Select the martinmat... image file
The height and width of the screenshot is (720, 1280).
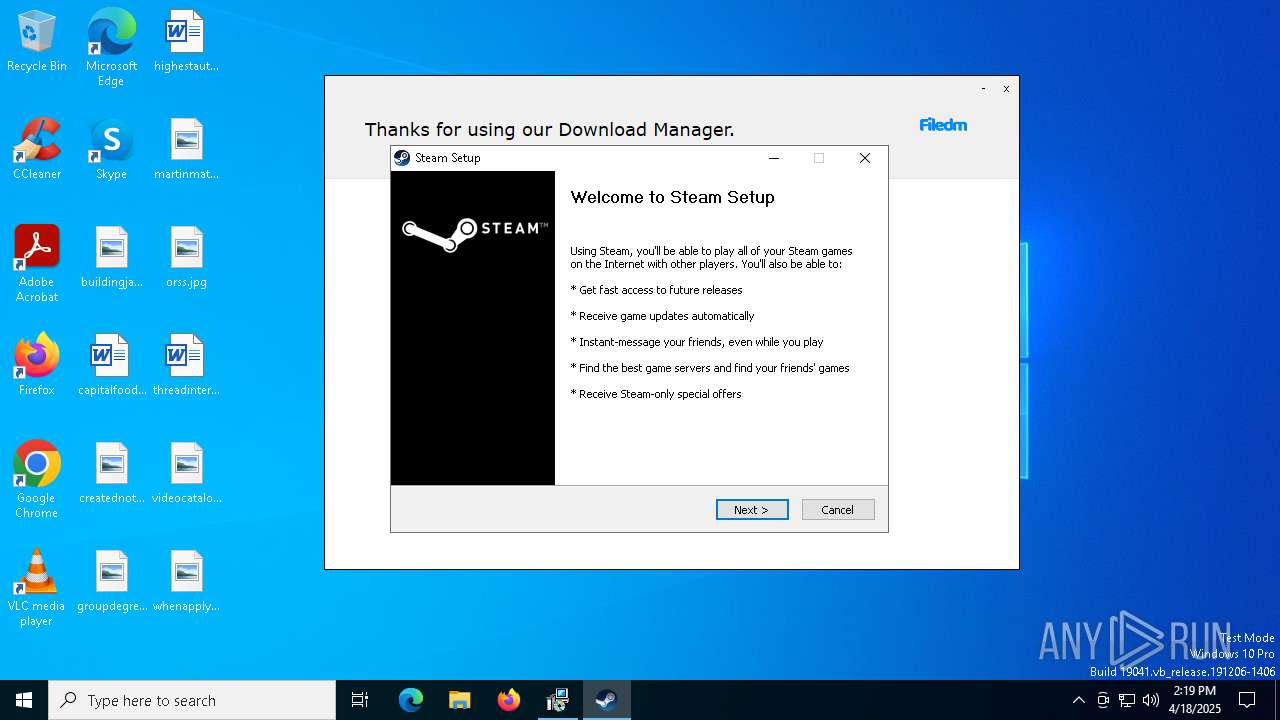[186, 150]
